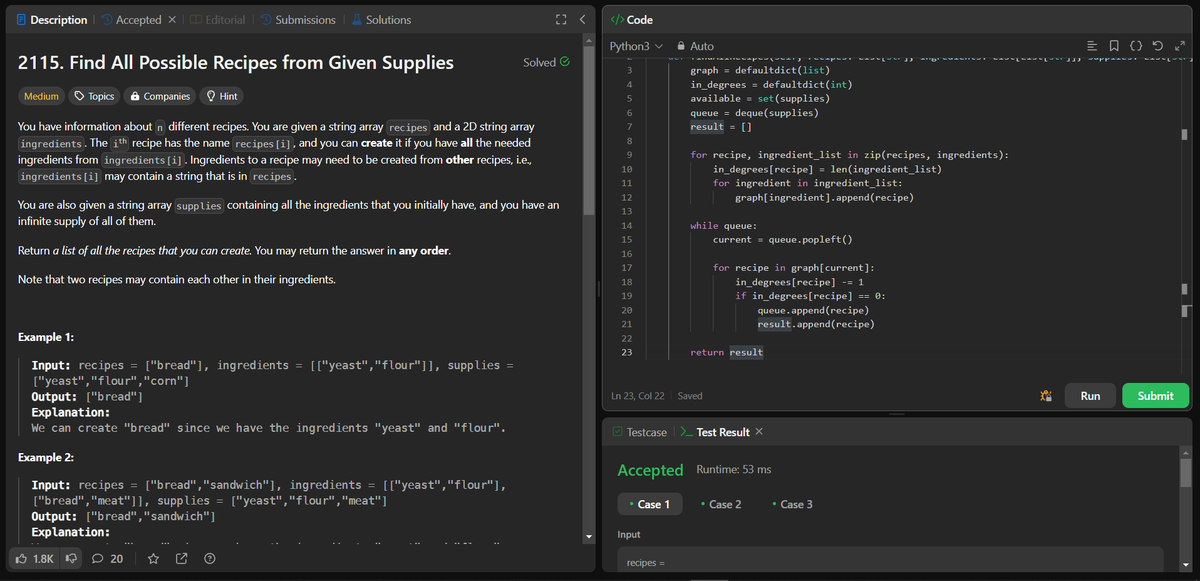The width and height of the screenshot is (1200, 581).
Task: Maximize the description panel
Action: point(561,20)
